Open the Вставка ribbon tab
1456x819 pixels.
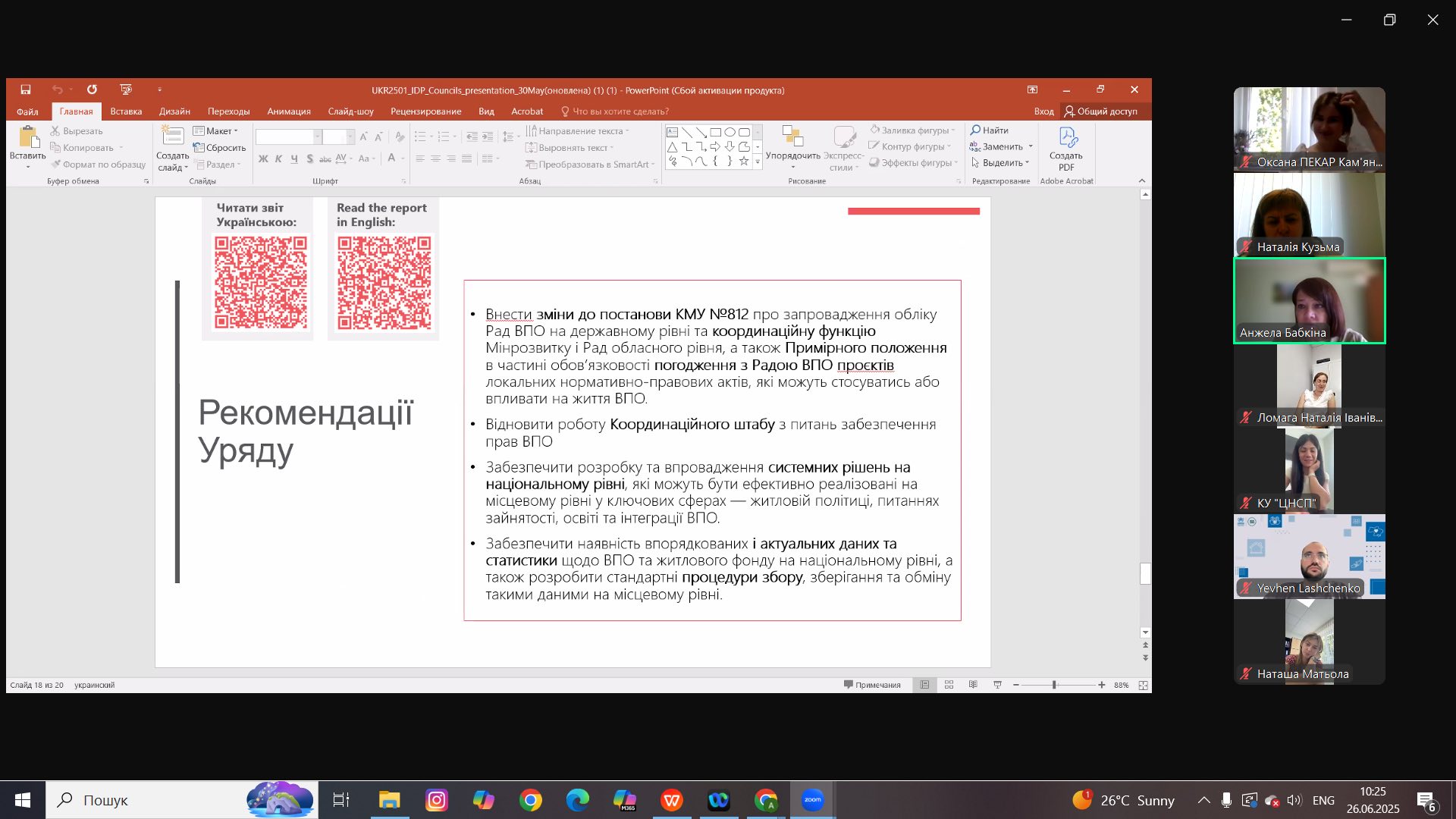coord(126,111)
